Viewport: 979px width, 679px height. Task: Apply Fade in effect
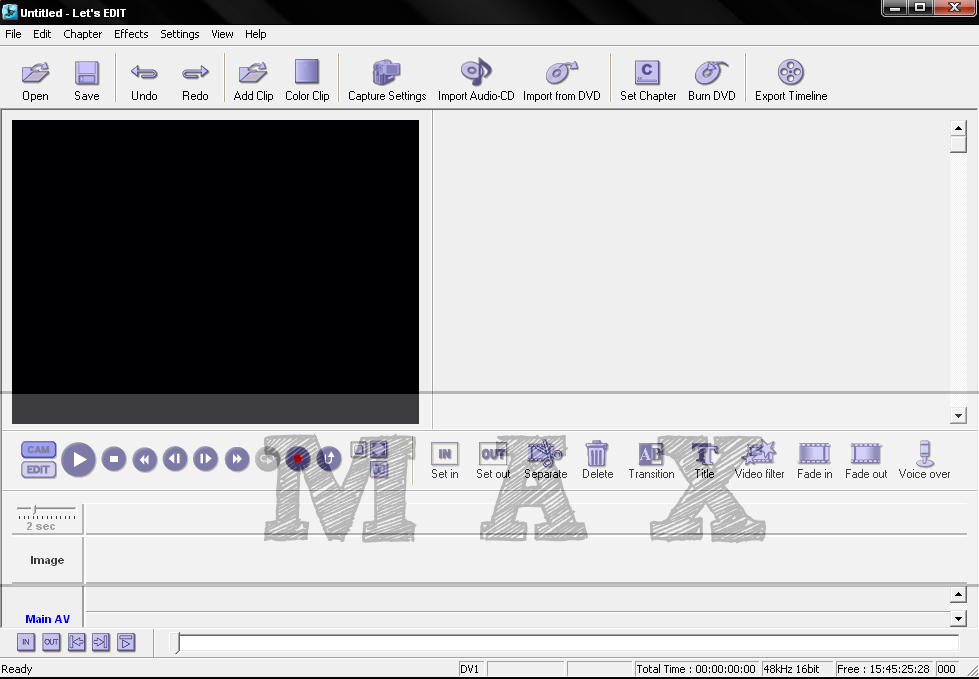pyautogui.click(x=814, y=461)
